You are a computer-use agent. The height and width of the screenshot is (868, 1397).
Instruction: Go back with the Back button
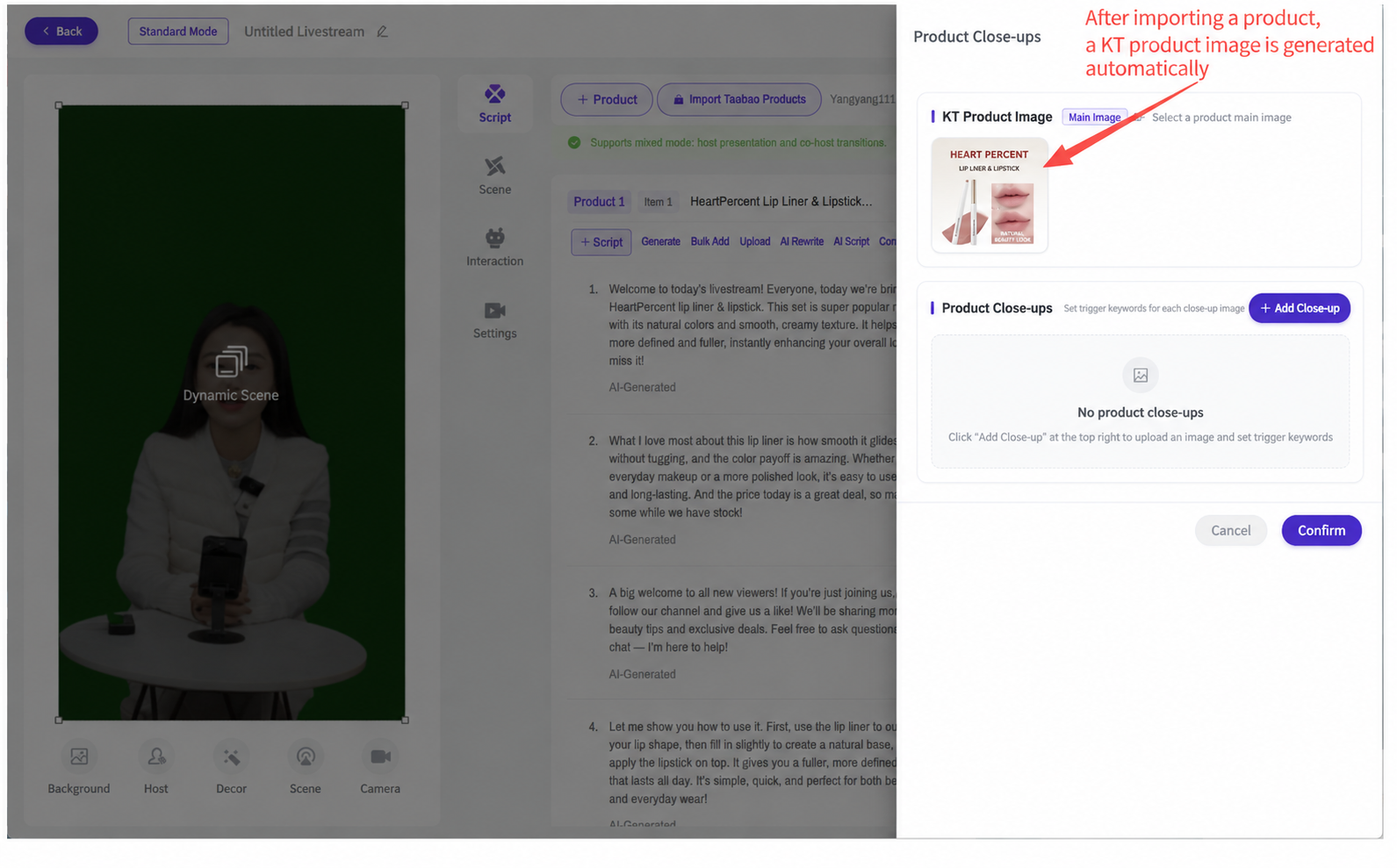pyautogui.click(x=61, y=32)
